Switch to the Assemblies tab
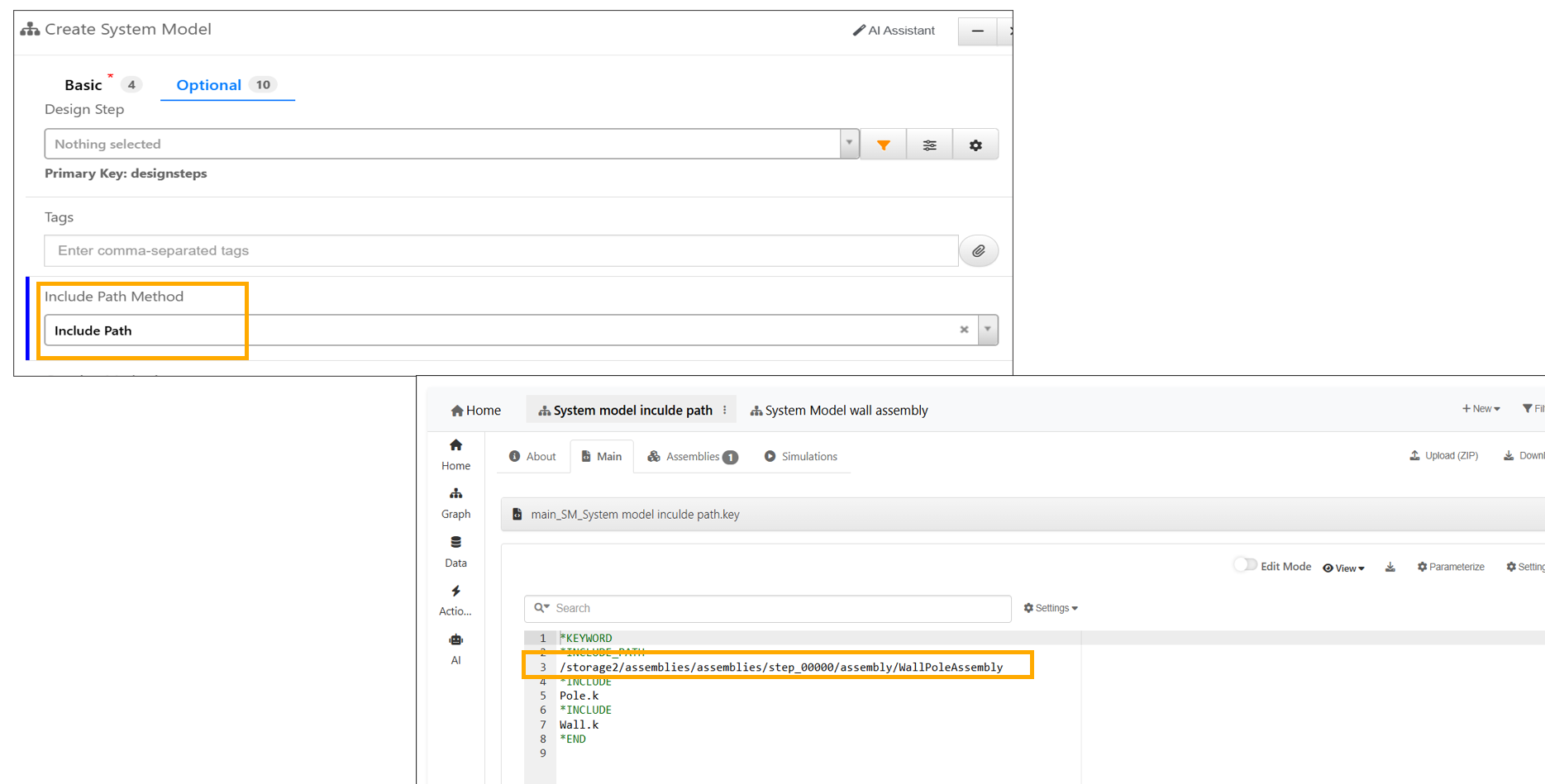This screenshot has width=1545, height=784. pos(692,457)
